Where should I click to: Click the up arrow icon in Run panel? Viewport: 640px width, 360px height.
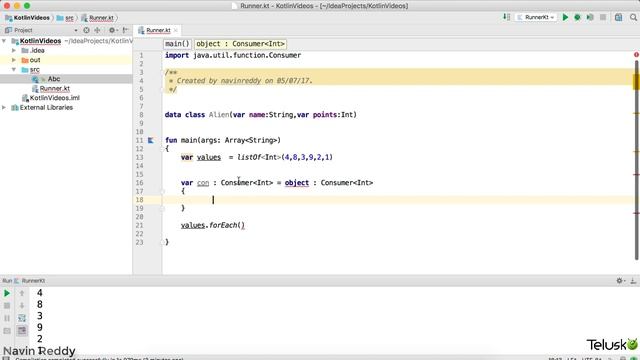(22, 293)
